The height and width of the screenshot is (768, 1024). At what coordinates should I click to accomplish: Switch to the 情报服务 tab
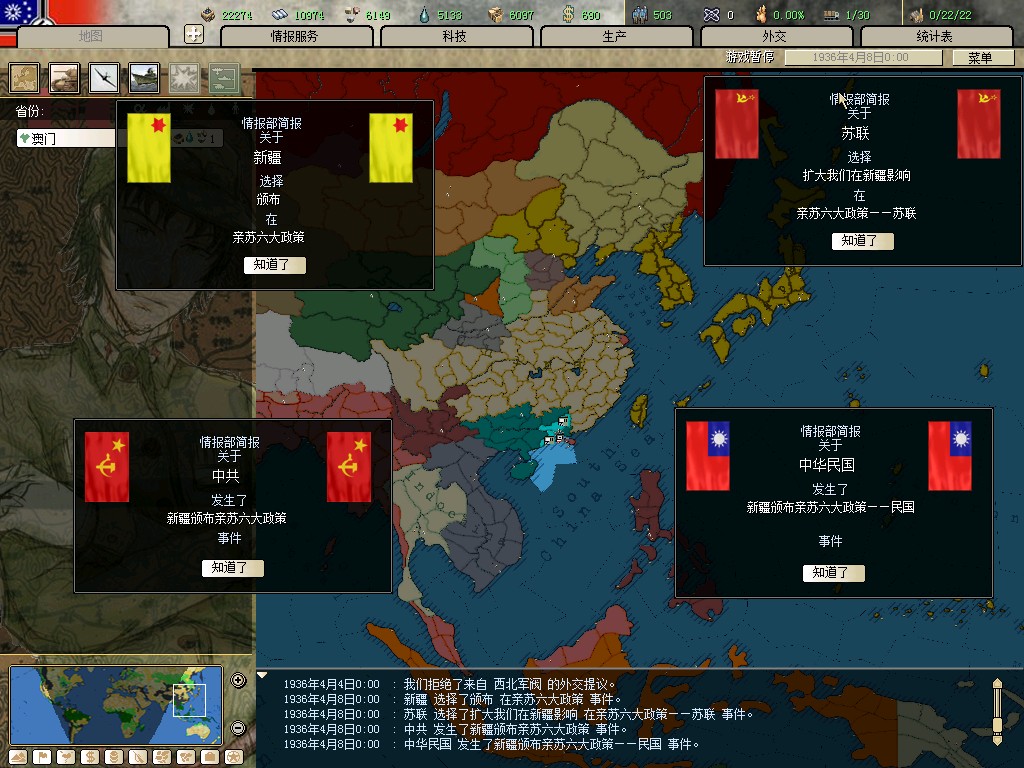[296, 37]
